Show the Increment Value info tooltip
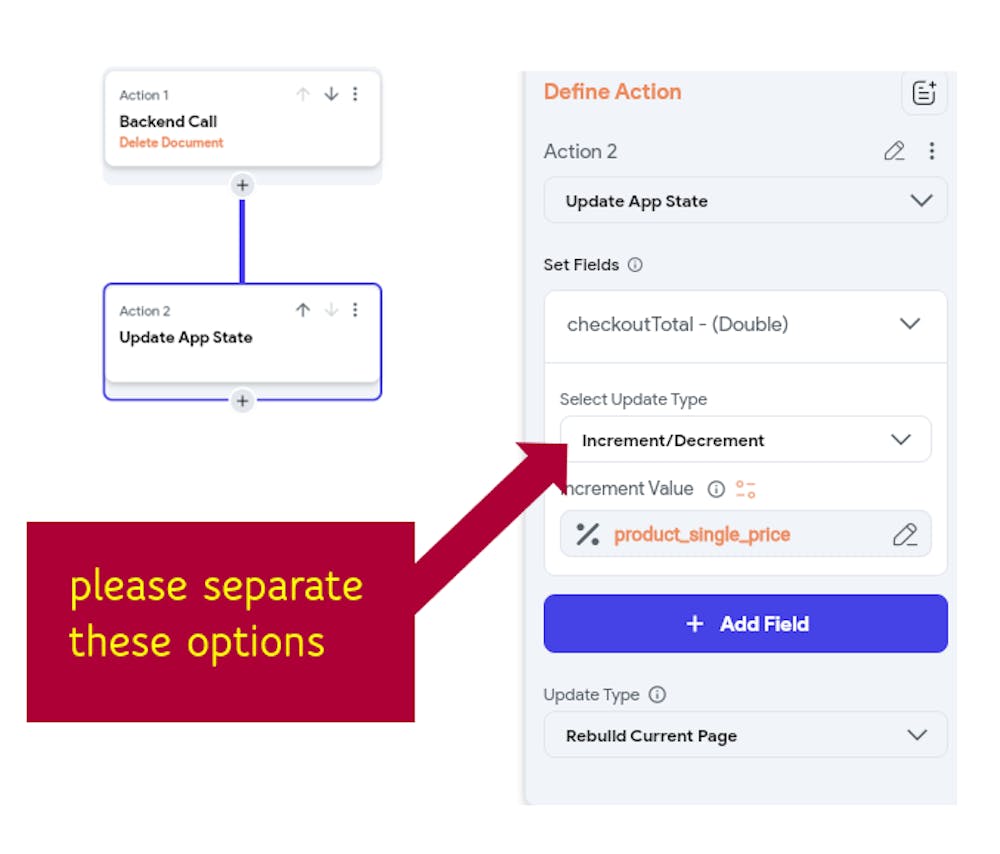 point(716,489)
